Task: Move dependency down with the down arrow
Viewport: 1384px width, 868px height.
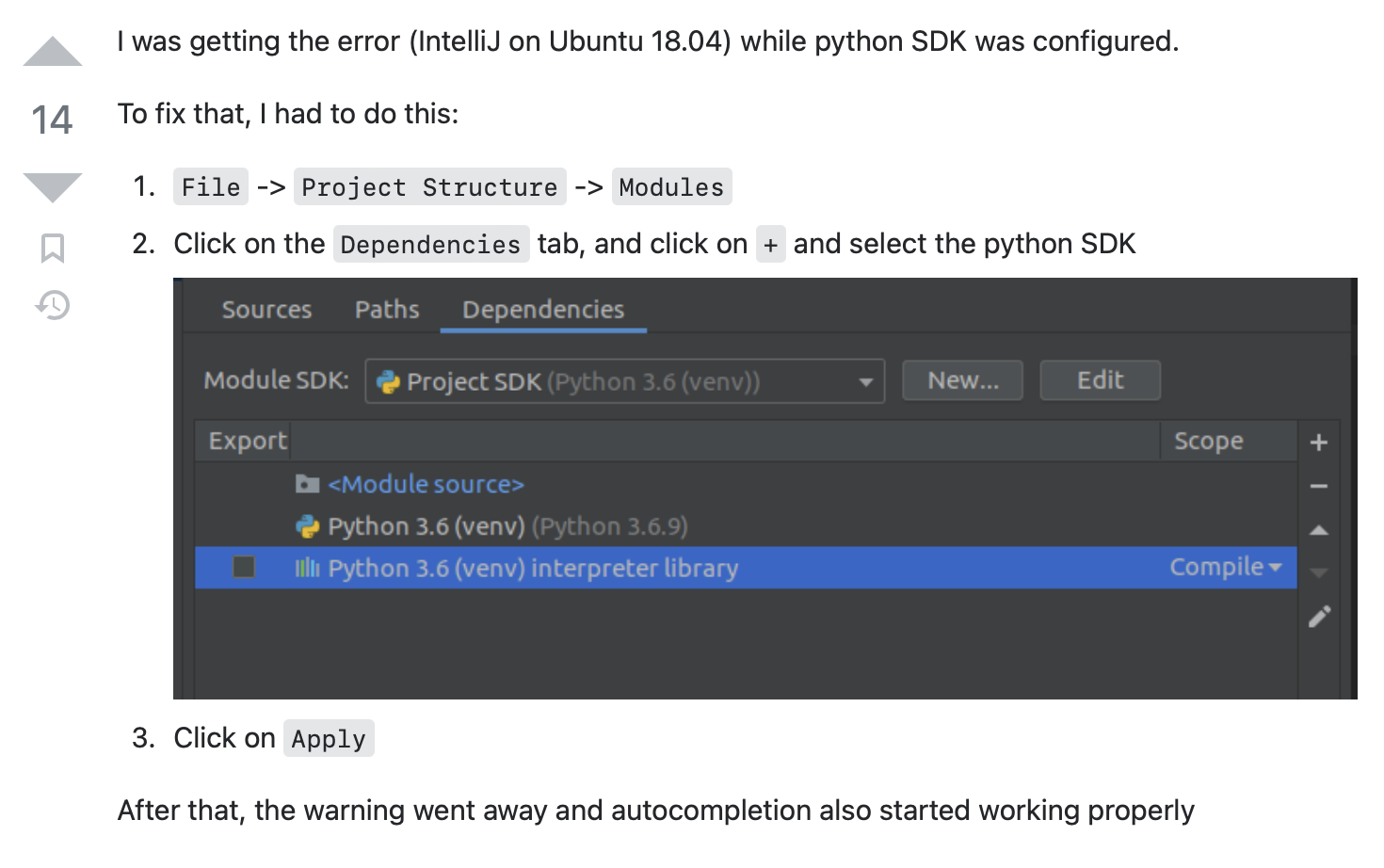Action: [x=1319, y=572]
